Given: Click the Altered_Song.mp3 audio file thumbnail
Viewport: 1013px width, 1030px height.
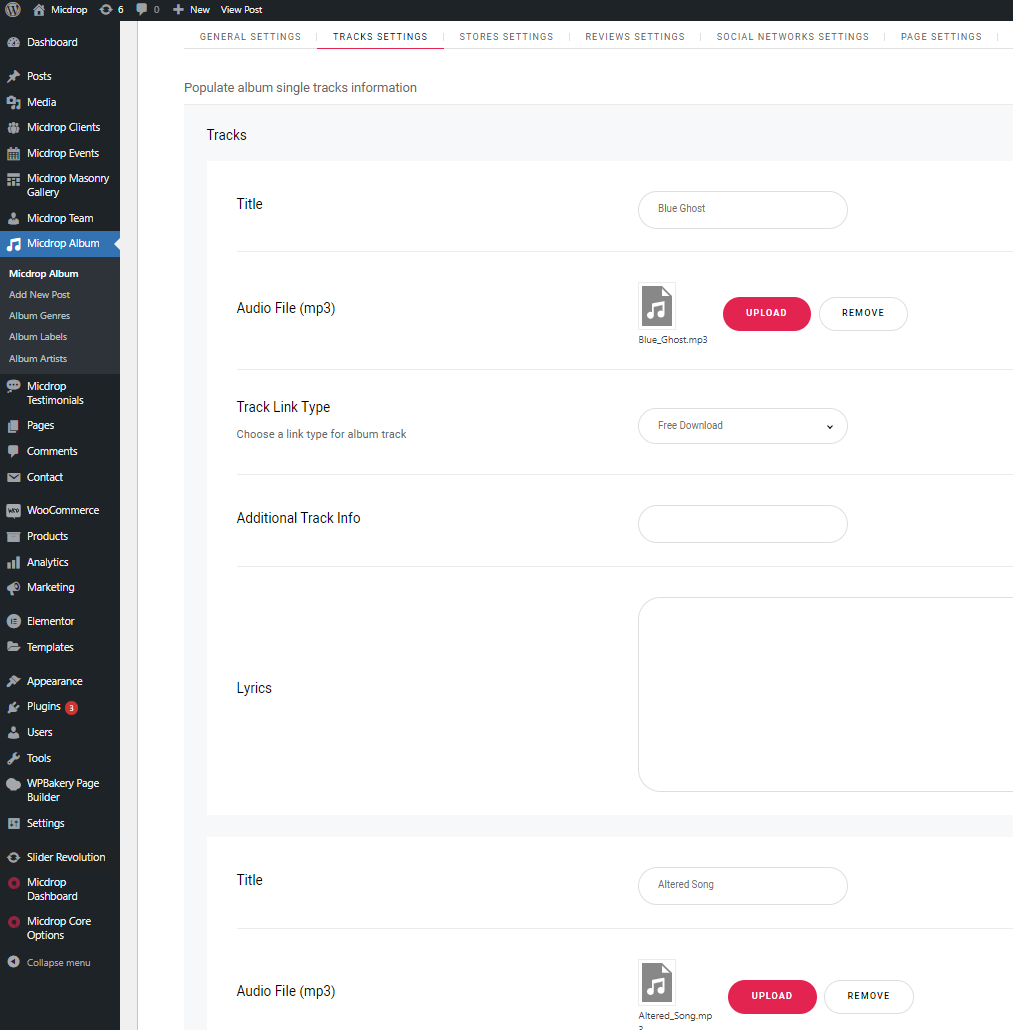Looking at the screenshot, I should click(x=657, y=982).
